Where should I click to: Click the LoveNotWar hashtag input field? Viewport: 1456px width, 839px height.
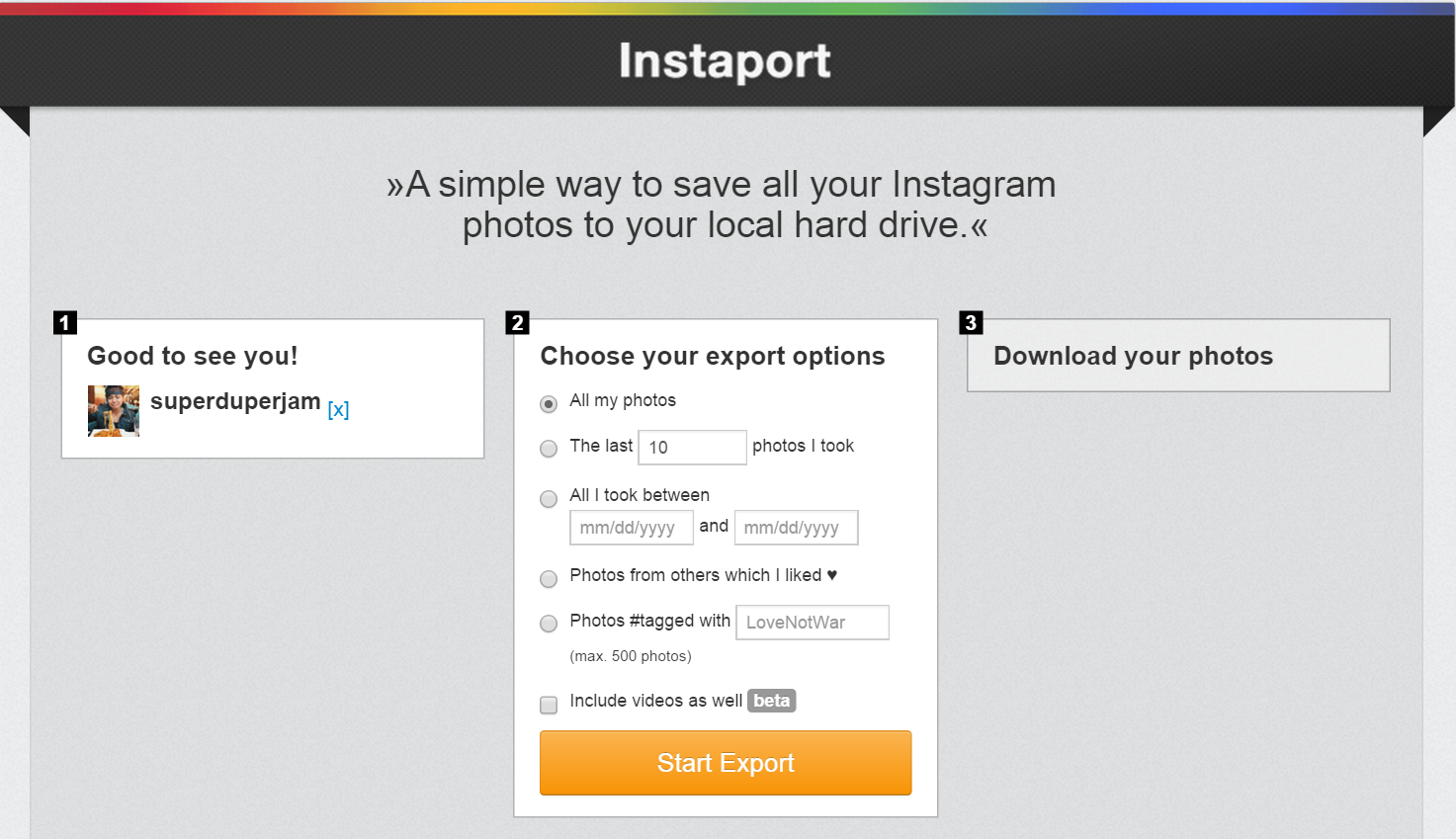pyautogui.click(x=812, y=623)
